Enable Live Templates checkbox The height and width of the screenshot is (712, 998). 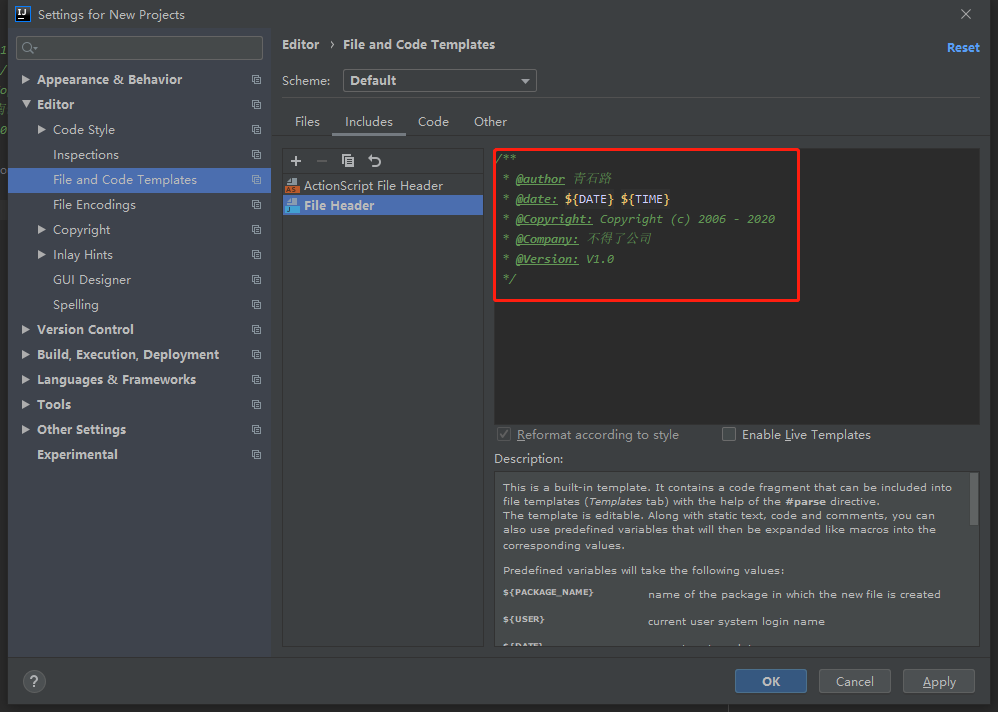pyautogui.click(x=729, y=434)
